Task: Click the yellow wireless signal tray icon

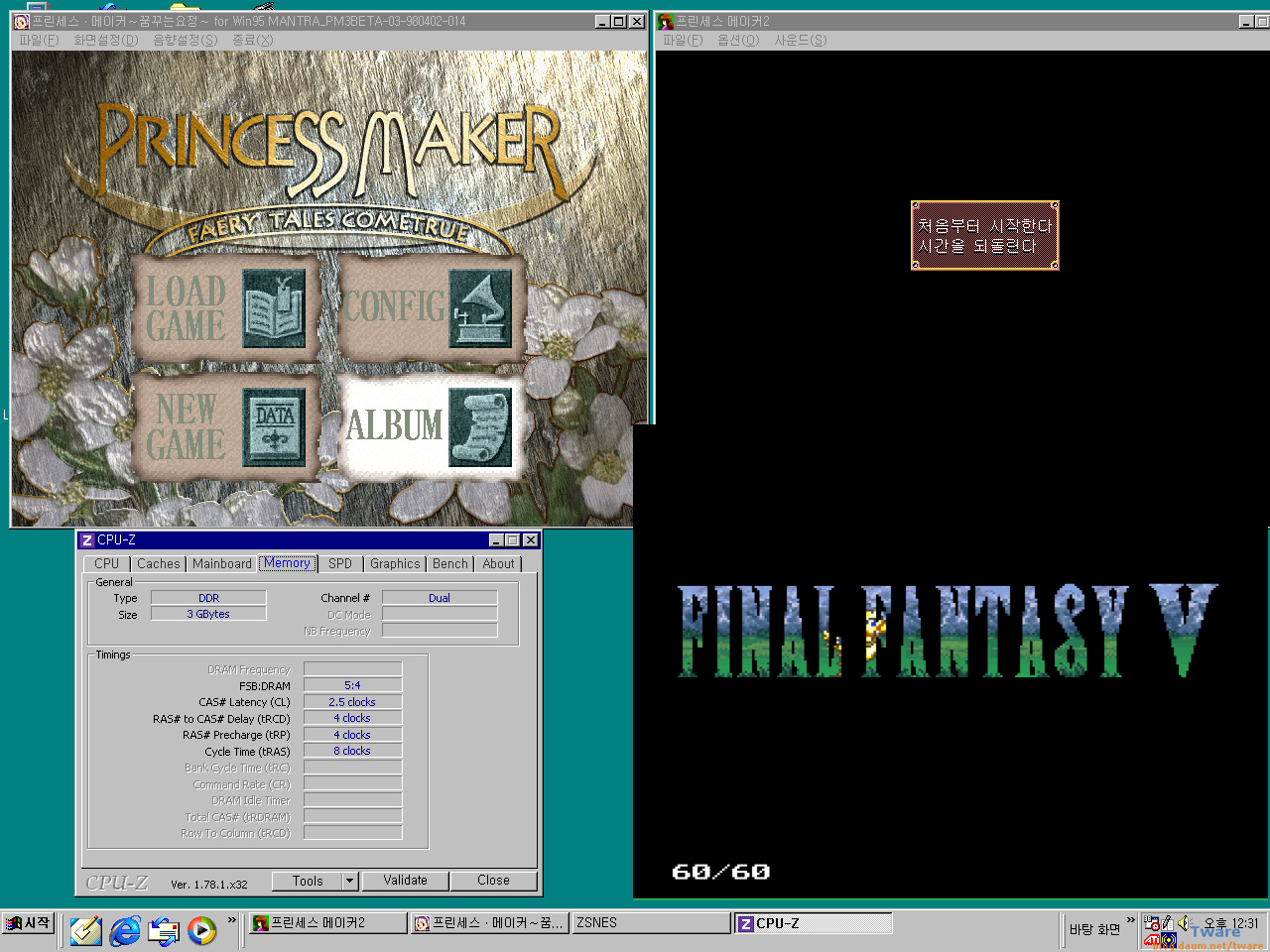Action: coord(1169,939)
